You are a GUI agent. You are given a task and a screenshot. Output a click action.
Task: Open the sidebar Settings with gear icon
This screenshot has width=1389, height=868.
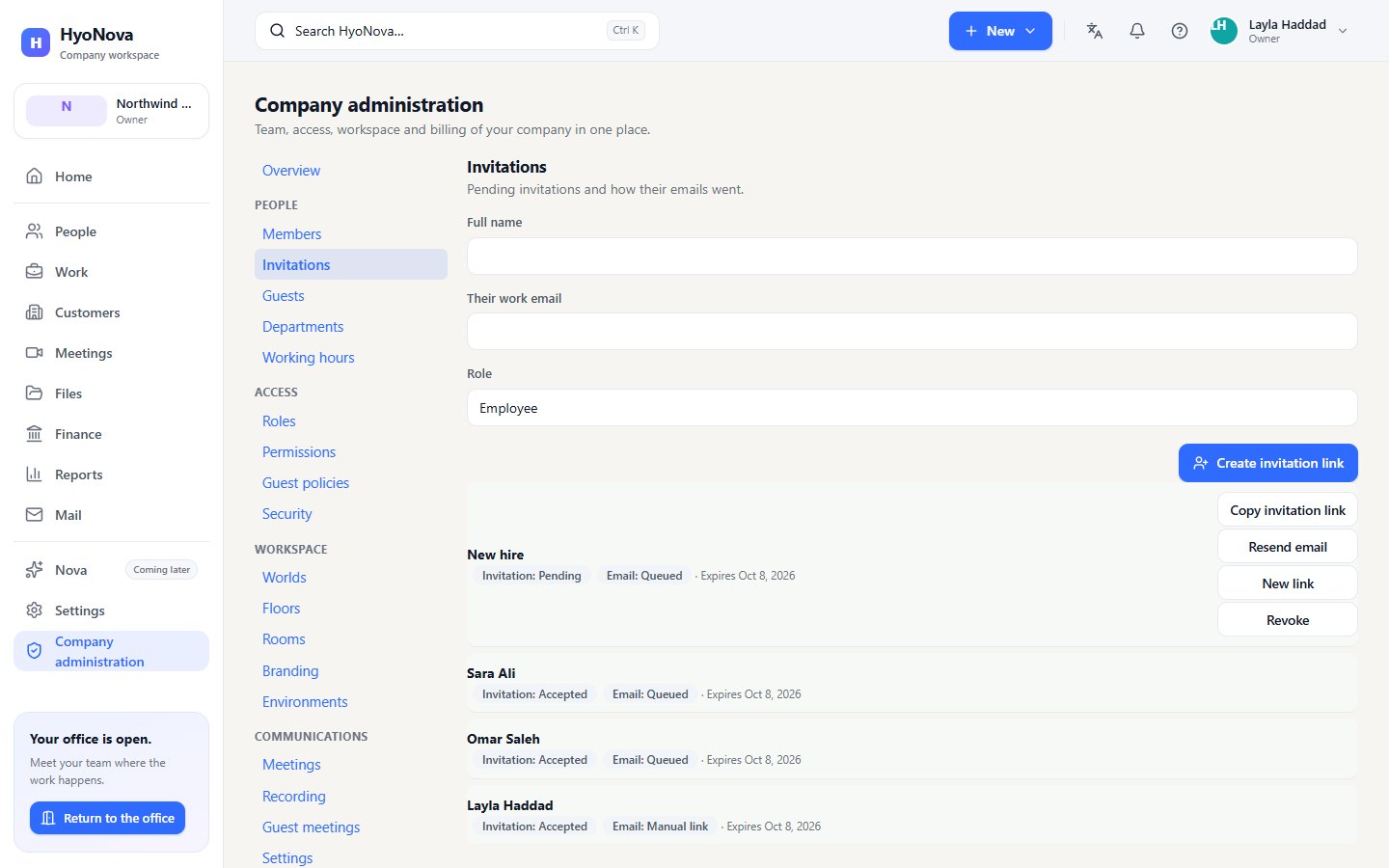tap(111, 610)
